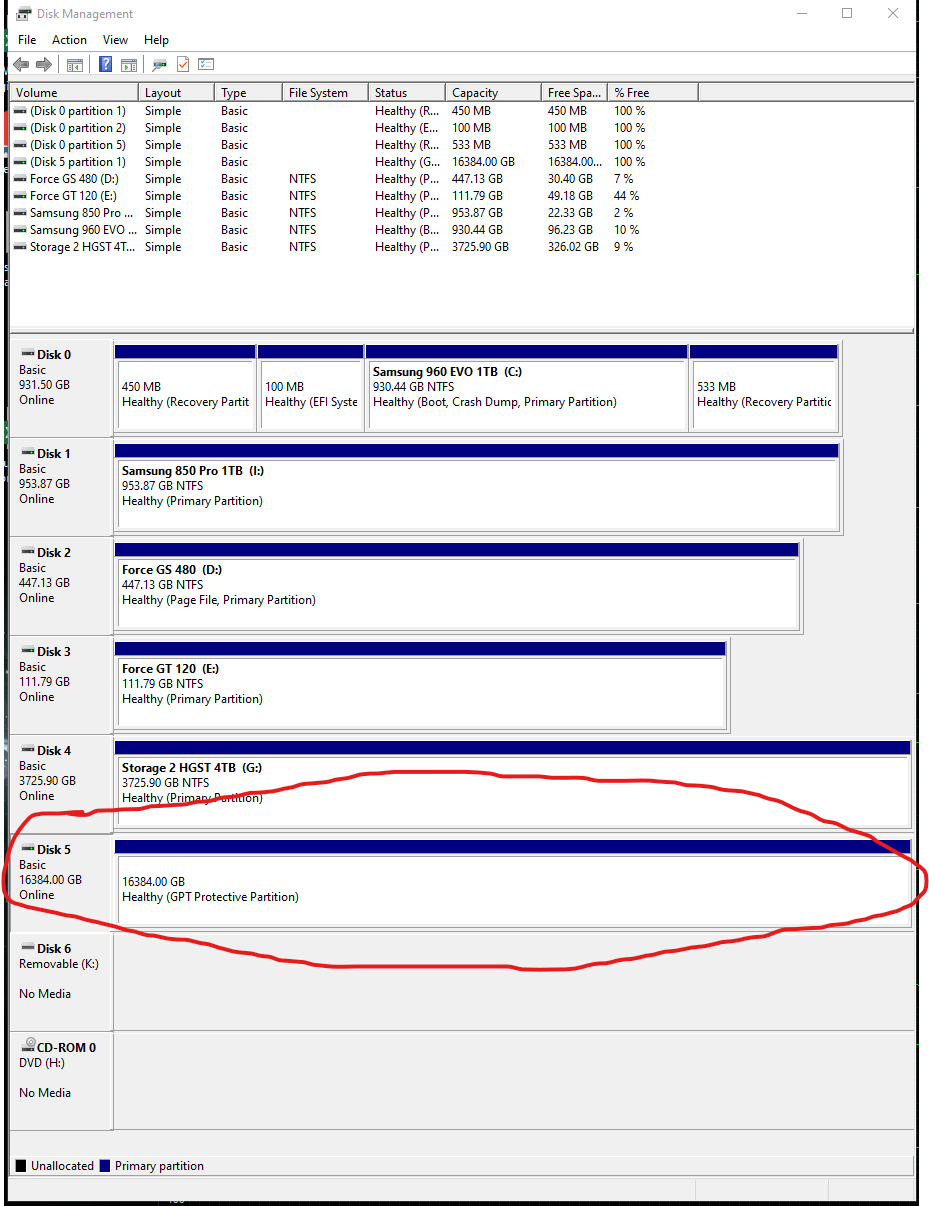This screenshot has height=1206, width=929.
Task: Click the Show/Hide Action Pane icon
Action: tap(129, 65)
